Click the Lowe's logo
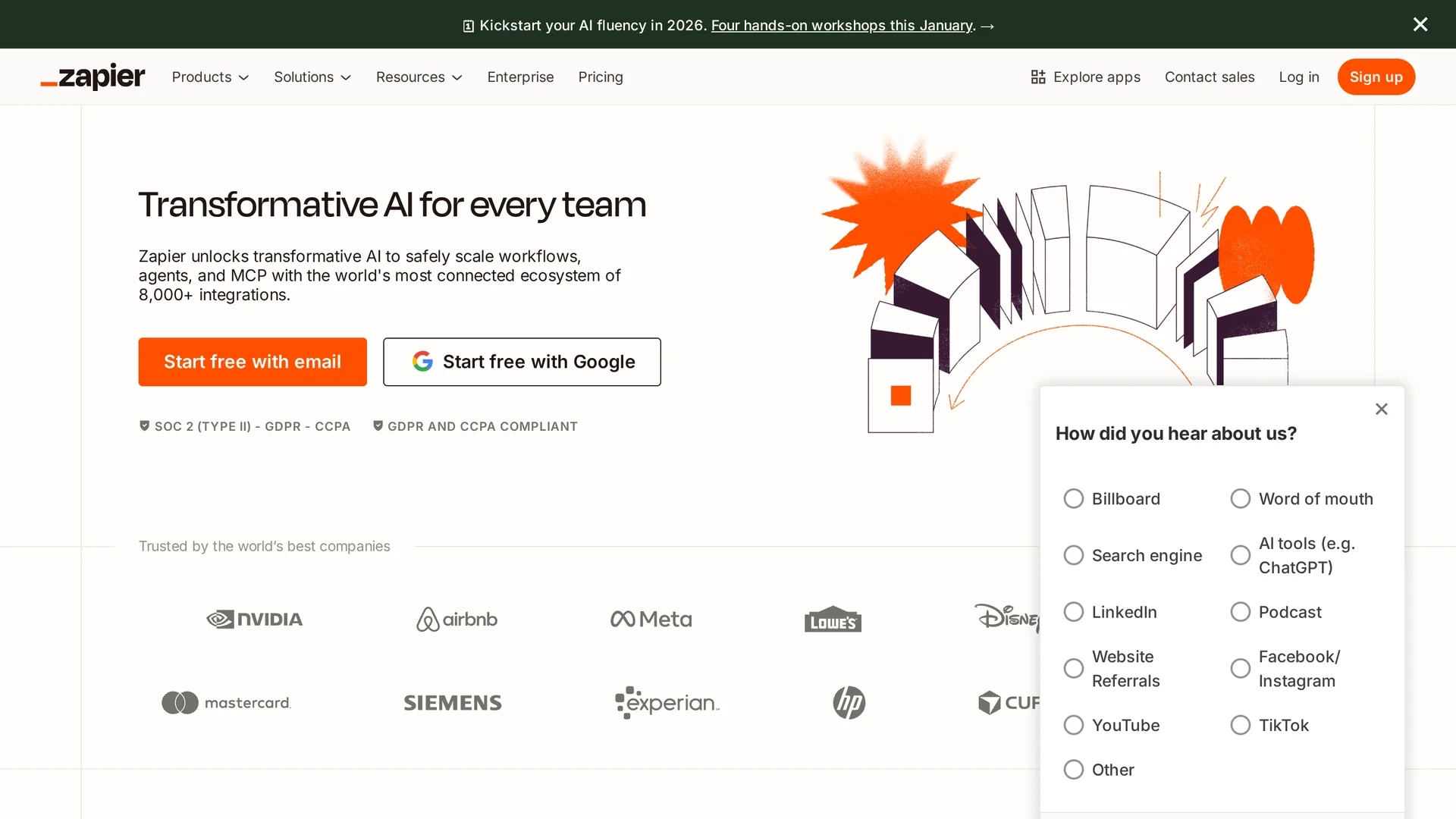The width and height of the screenshot is (1456, 819). (x=833, y=620)
